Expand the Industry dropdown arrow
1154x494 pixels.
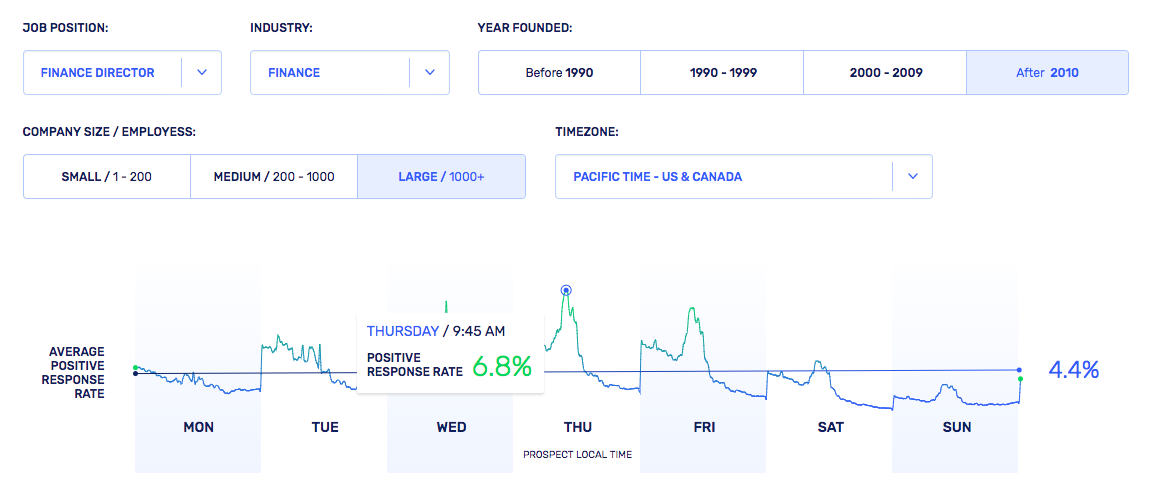tap(429, 73)
